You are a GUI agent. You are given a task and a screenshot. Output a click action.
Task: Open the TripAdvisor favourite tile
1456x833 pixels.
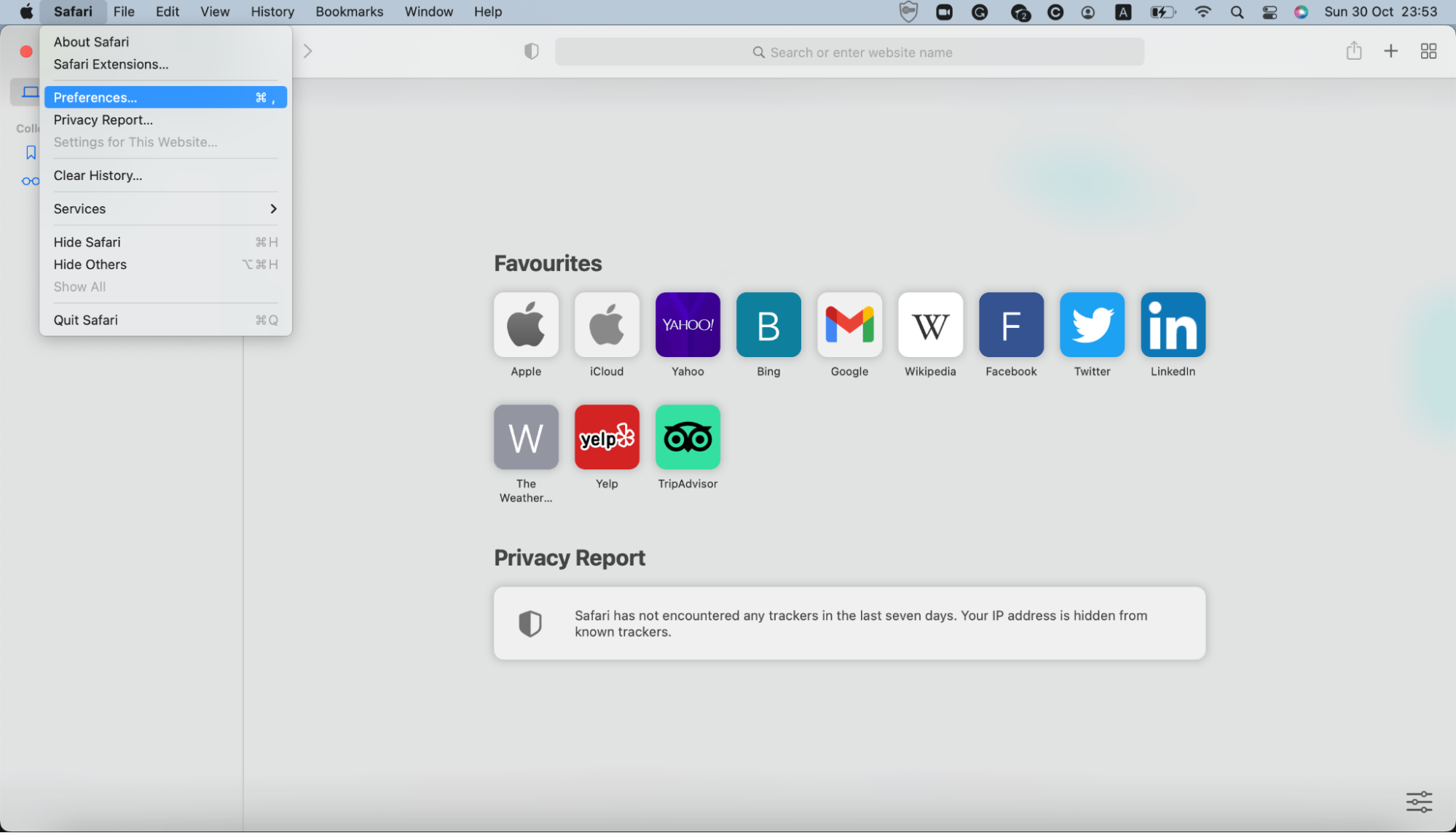tap(688, 437)
